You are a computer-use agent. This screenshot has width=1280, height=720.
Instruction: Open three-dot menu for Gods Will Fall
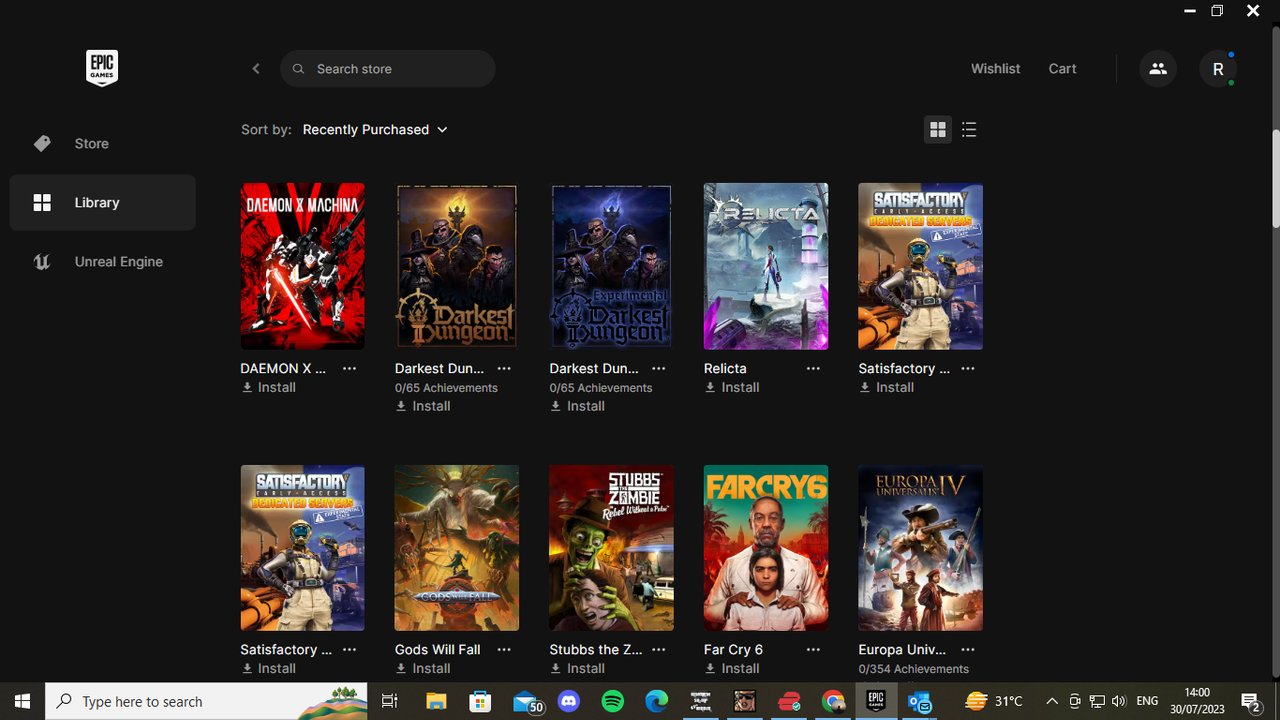(x=504, y=649)
